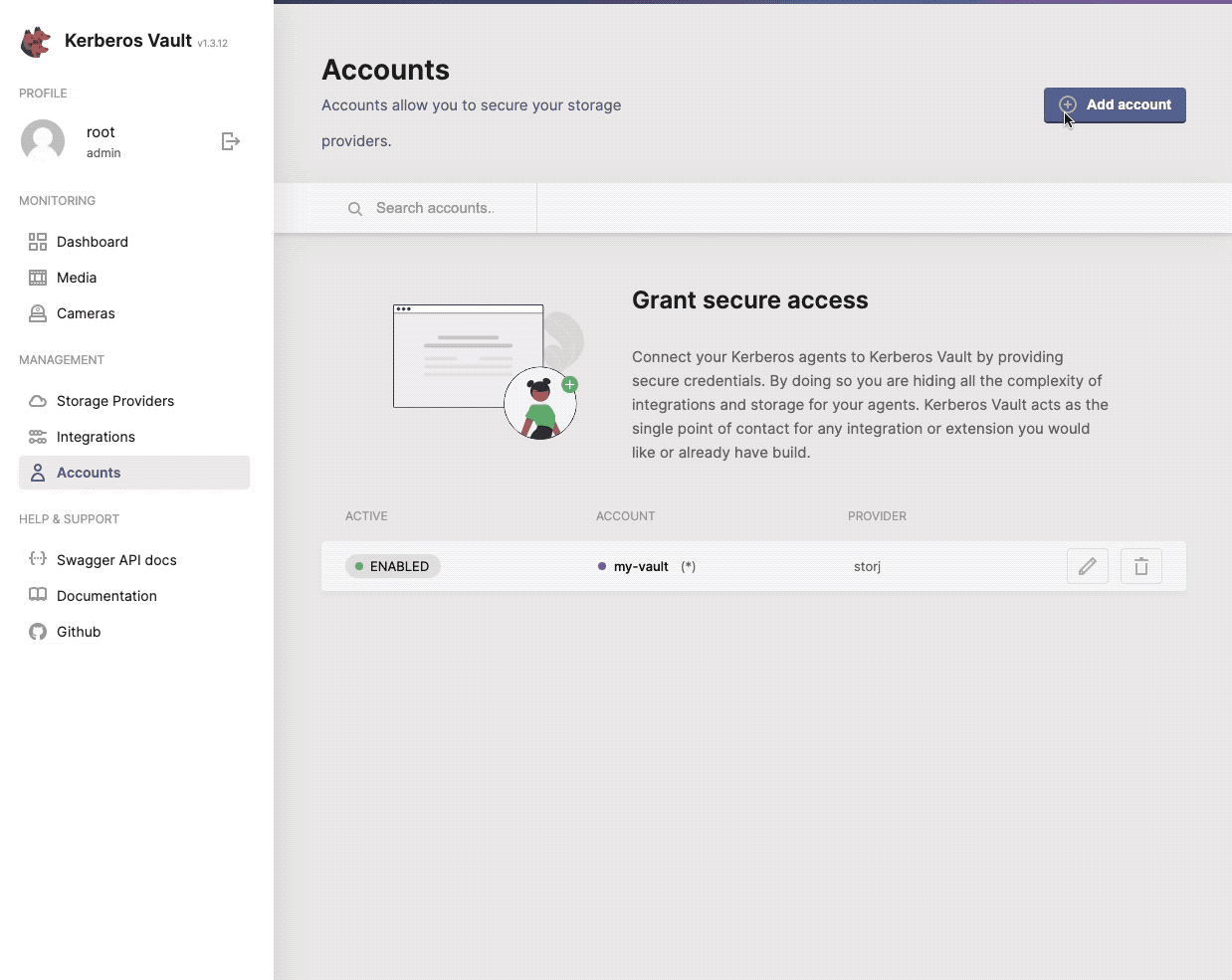The image size is (1232, 980).
Task: Delete the my-vault account using the trash icon
Action: point(1140,565)
